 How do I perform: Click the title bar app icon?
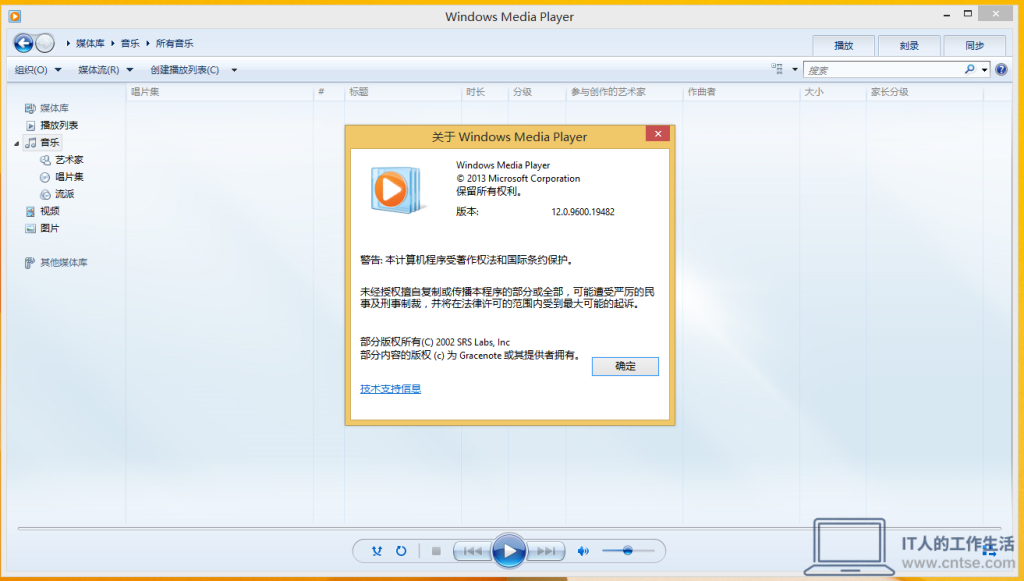(x=14, y=16)
